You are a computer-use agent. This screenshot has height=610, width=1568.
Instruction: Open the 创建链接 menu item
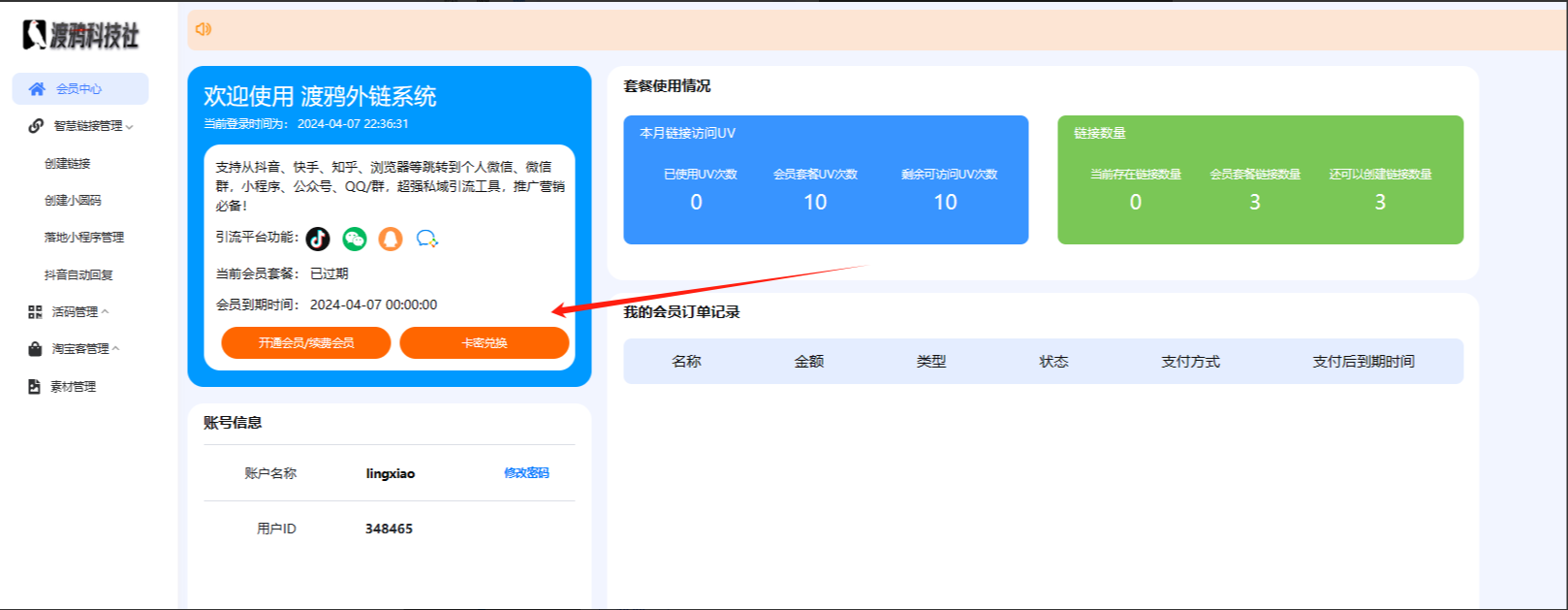pos(68,164)
